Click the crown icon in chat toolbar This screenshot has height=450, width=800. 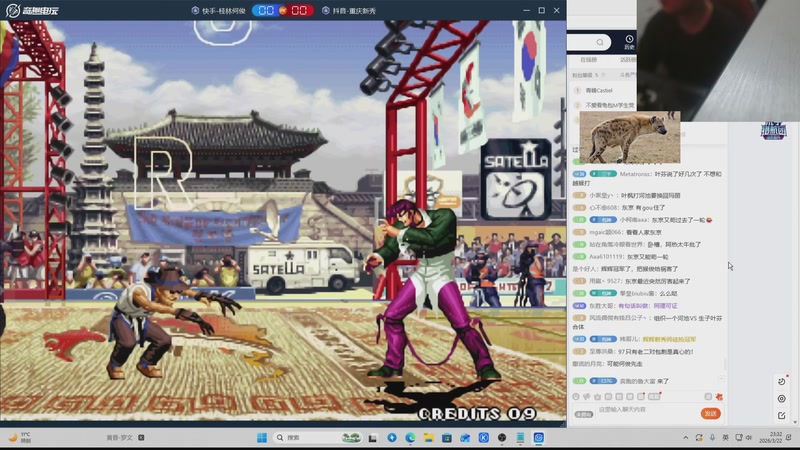597,396
